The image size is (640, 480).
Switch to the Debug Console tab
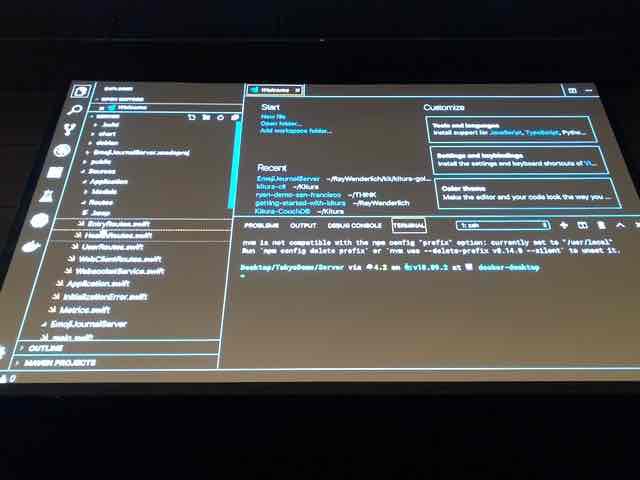tap(354, 225)
